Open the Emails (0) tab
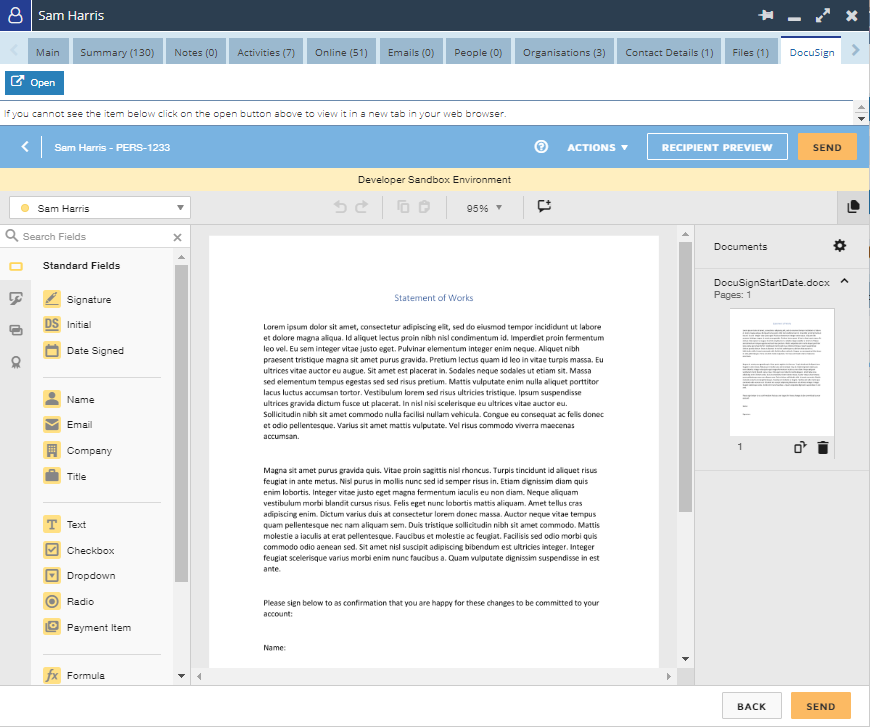This screenshot has height=727, width=870. (411, 52)
